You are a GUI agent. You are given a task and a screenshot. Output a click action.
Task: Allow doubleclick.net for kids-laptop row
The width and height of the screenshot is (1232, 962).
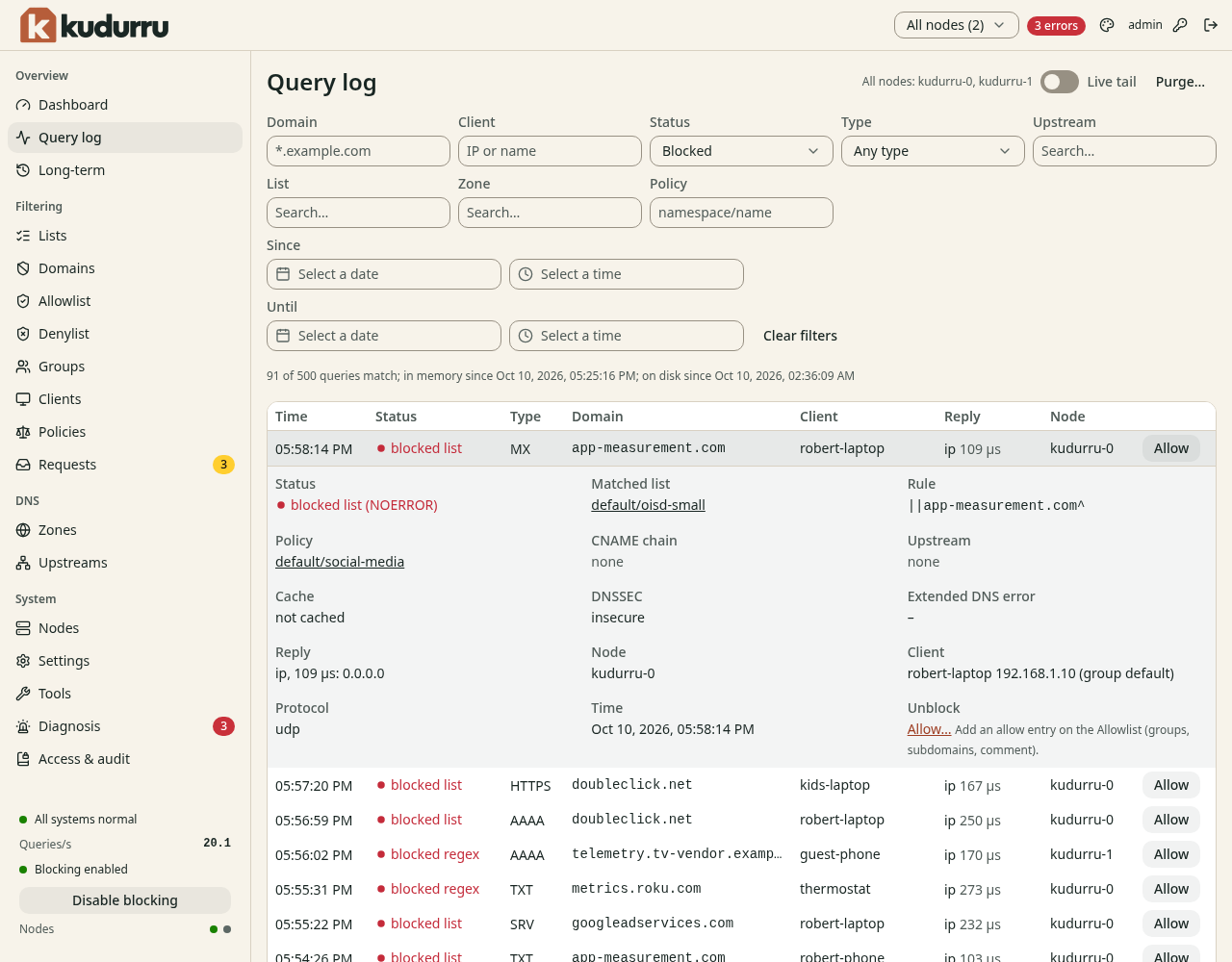coord(1171,785)
